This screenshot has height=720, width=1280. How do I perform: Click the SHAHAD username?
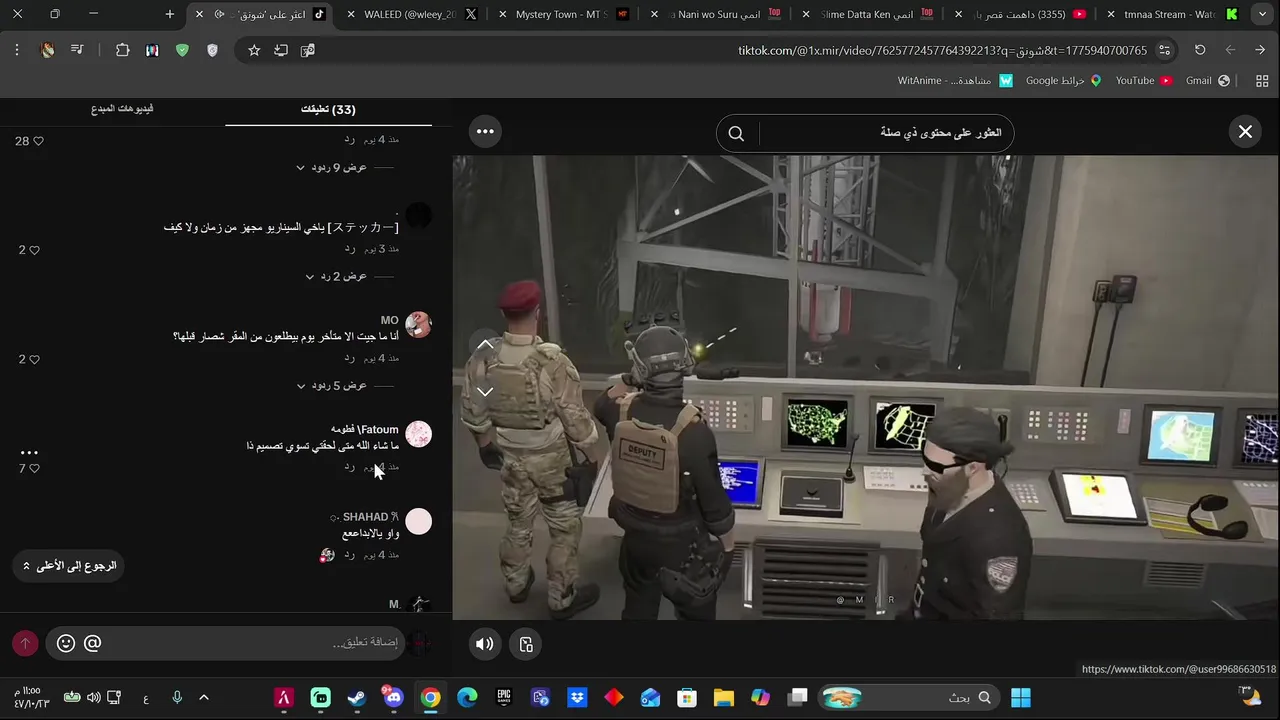(x=364, y=517)
